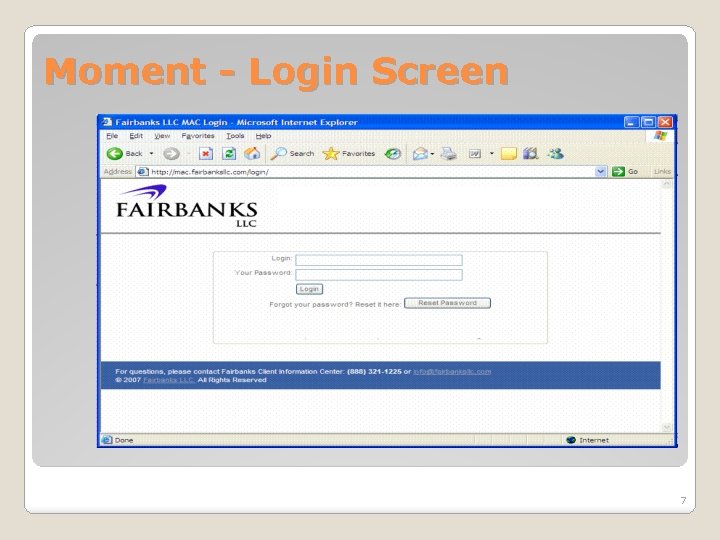Viewport: 720px width, 540px height.
Task: Open the Fairbanks LLC footer link
Action: tap(169, 380)
